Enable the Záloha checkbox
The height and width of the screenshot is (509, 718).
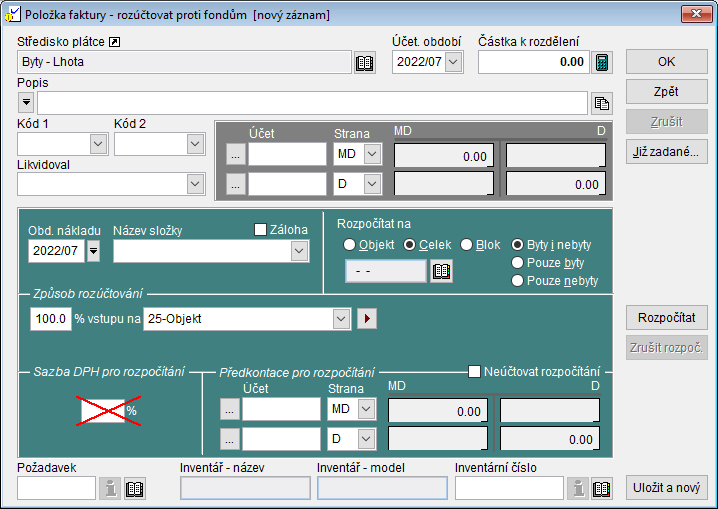pyautogui.click(x=261, y=230)
